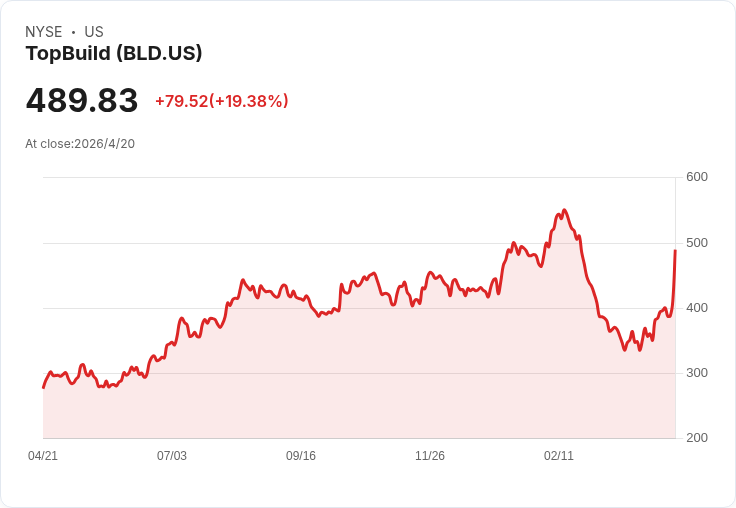
Task: Click the 09/16 date axis label
Action: [301, 455]
